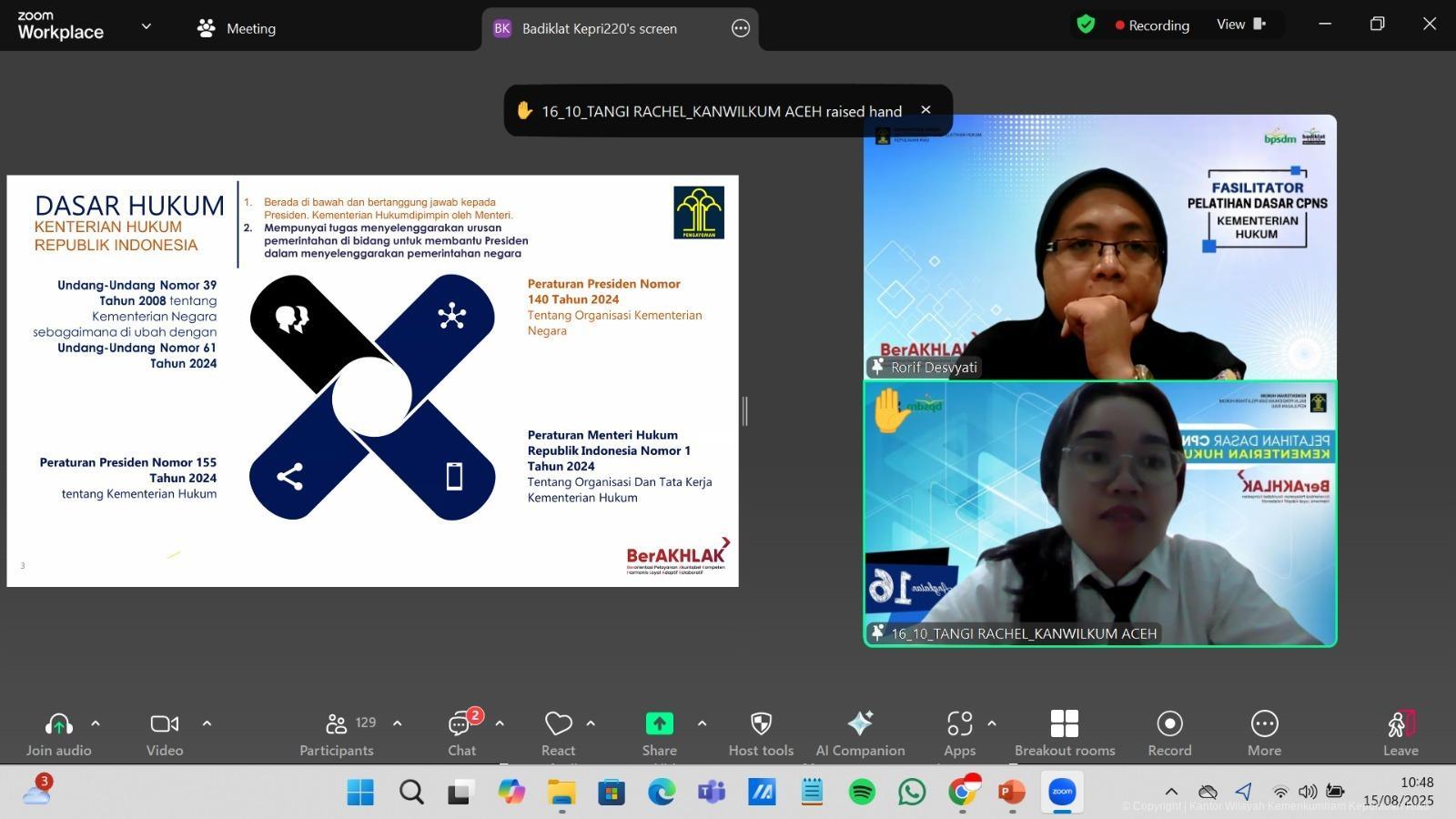
Task: Open Breakout rooms
Action: pyautogui.click(x=1064, y=724)
